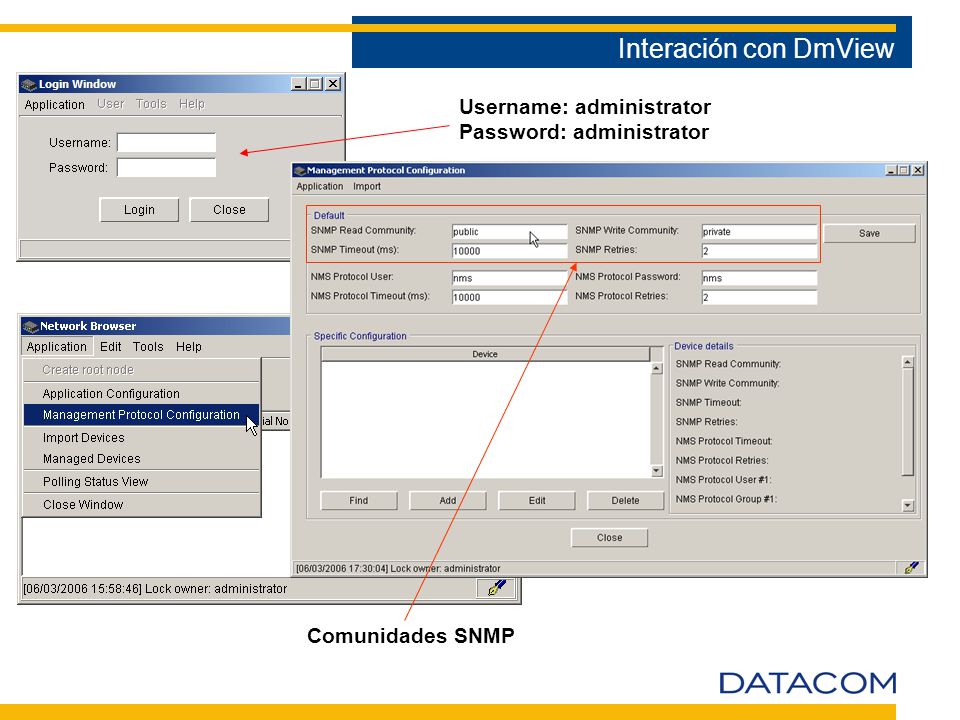This screenshot has height=720, width=960.
Task: Open Application menu in Network Browser
Action: (x=56, y=347)
